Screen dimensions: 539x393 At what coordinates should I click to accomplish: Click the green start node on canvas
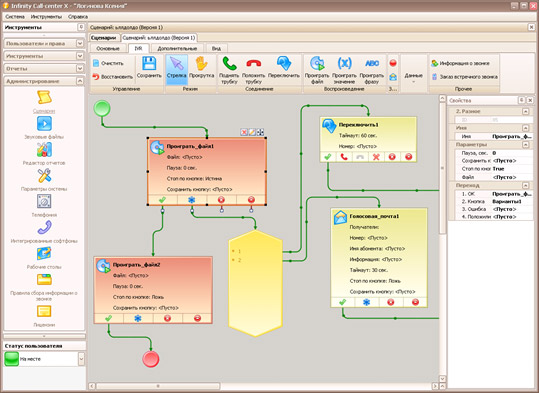click(102, 108)
